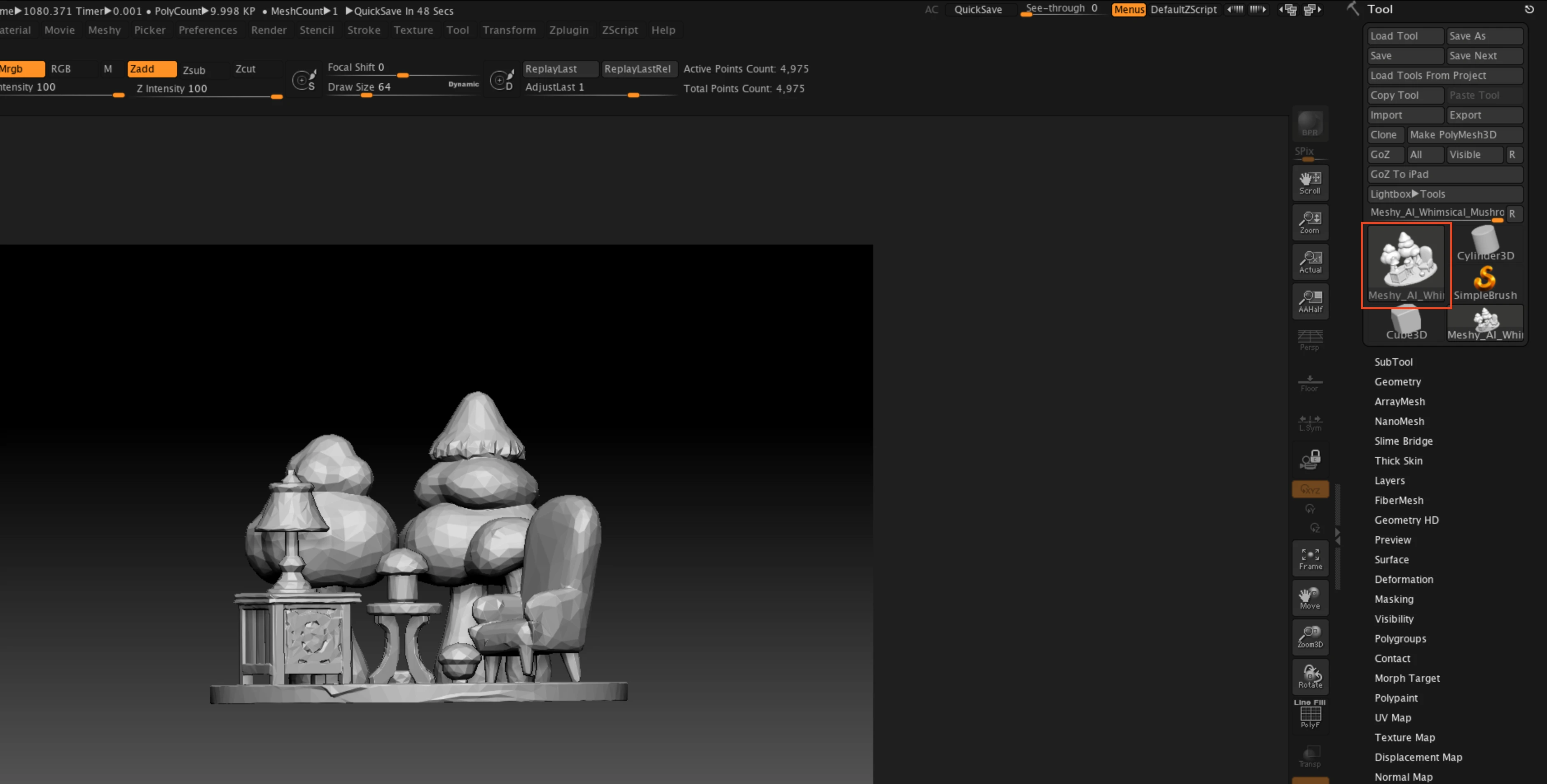Screen dimensions: 1547x784
Task: Click the BPR render icon
Action: [x=1310, y=124]
